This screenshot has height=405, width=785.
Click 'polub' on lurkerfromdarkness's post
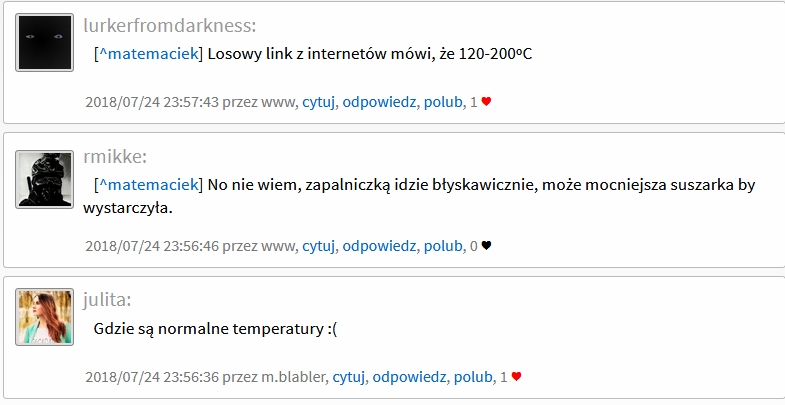pyautogui.click(x=443, y=101)
